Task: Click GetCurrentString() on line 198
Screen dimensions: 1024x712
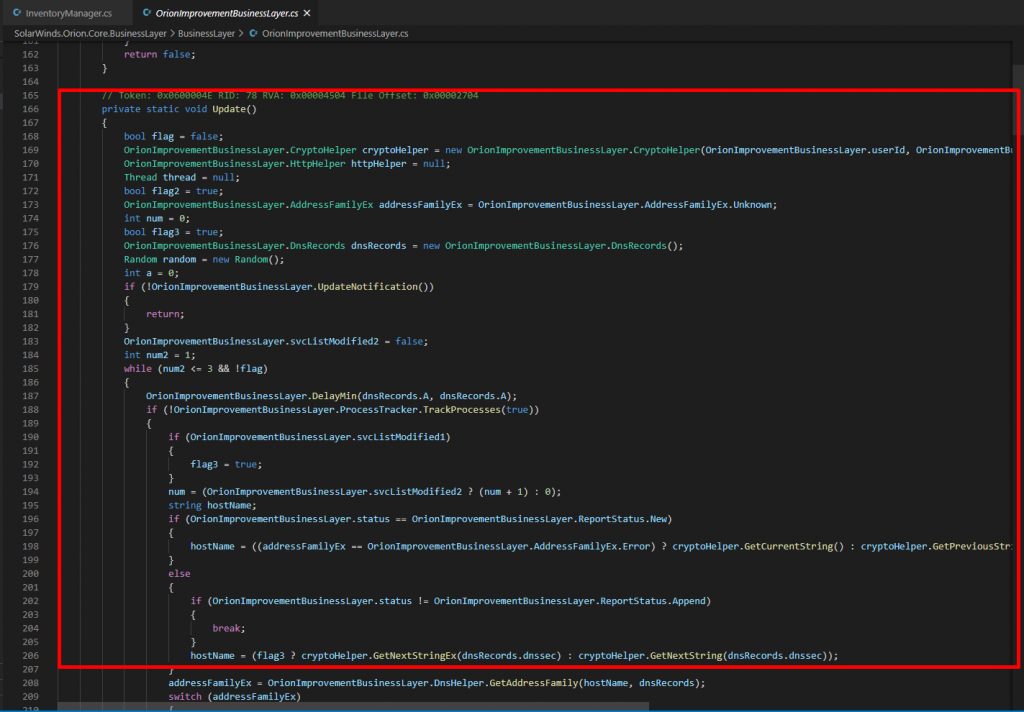Action: pyautogui.click(x=793, y=547)
